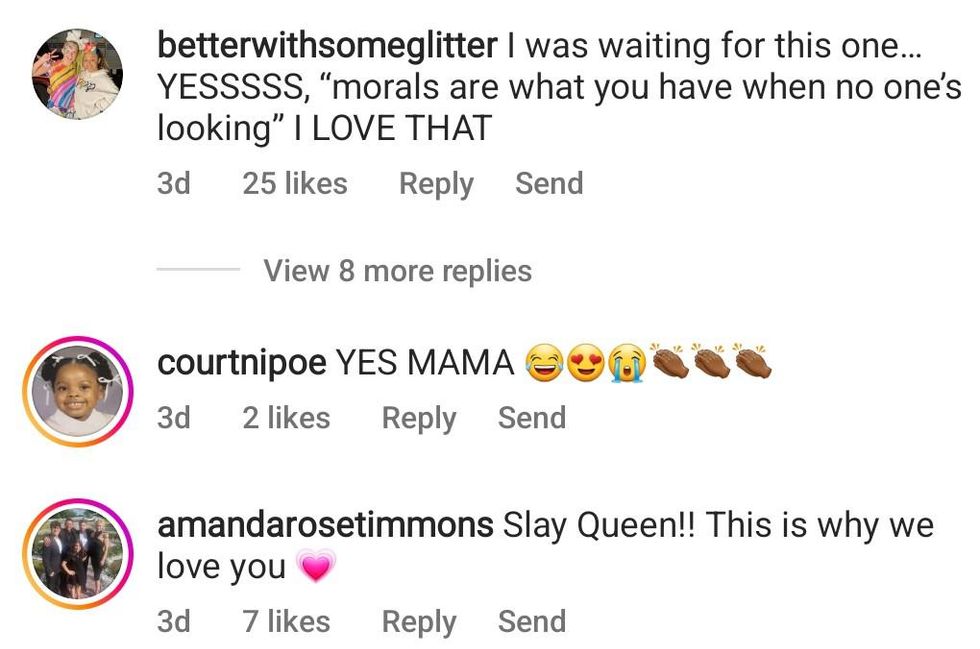Open amandarosetimmons's profile picture story
Image resolution: width=980 pixels, height=649 pixels.
pyautogui.click(x=77, y=553)
